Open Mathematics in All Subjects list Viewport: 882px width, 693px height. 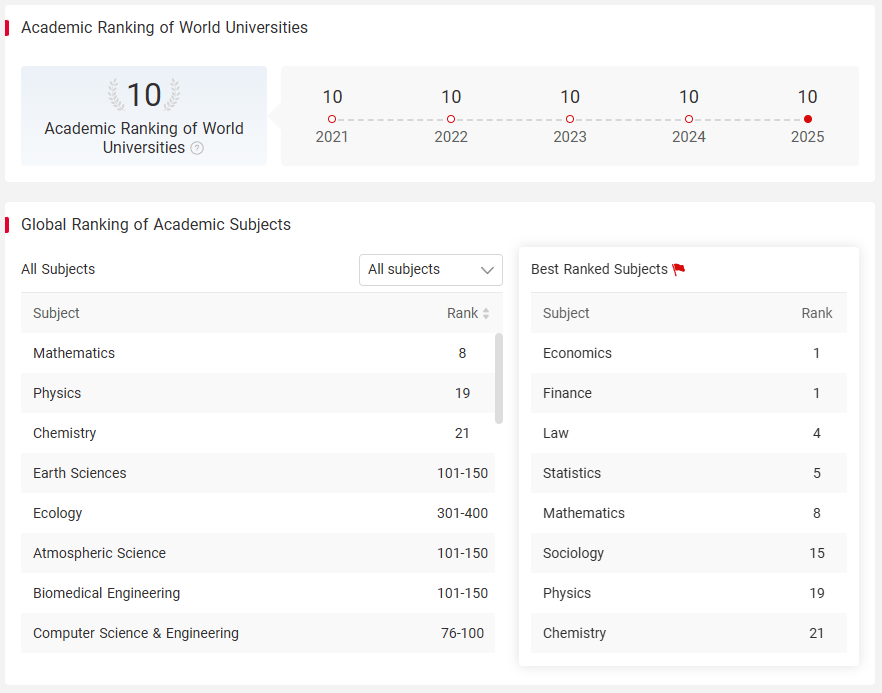click(x=258, y=353)
